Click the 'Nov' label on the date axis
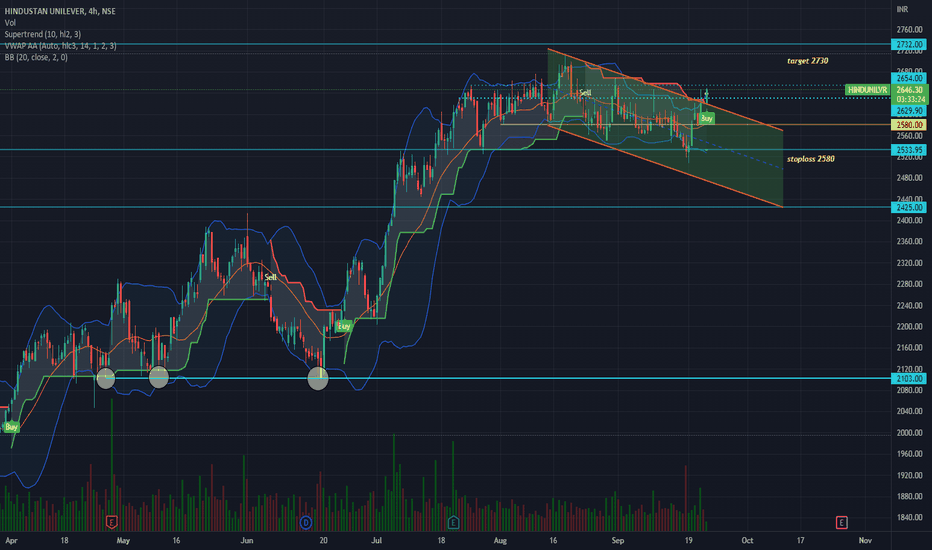 click(x=865, y=540)
